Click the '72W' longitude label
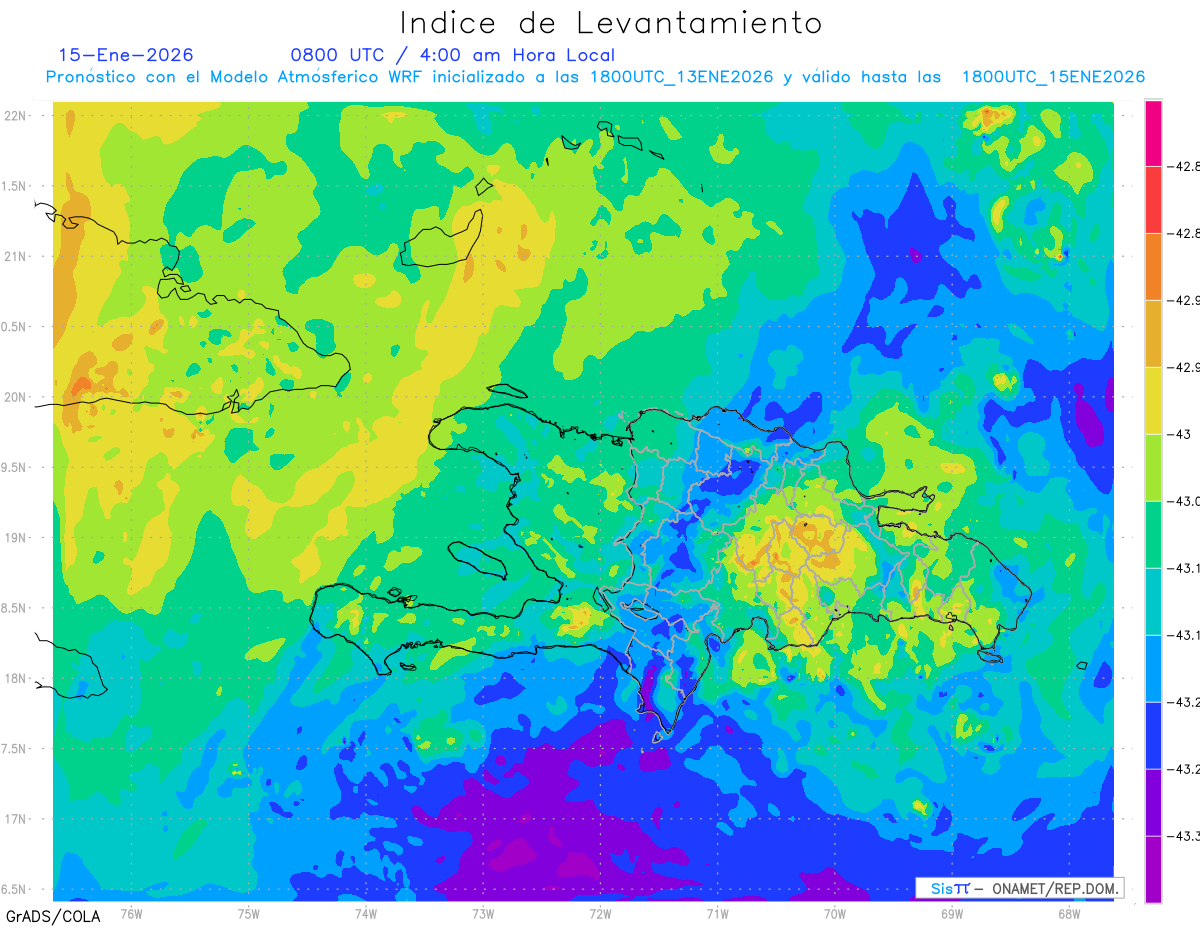 click(600, 914)
